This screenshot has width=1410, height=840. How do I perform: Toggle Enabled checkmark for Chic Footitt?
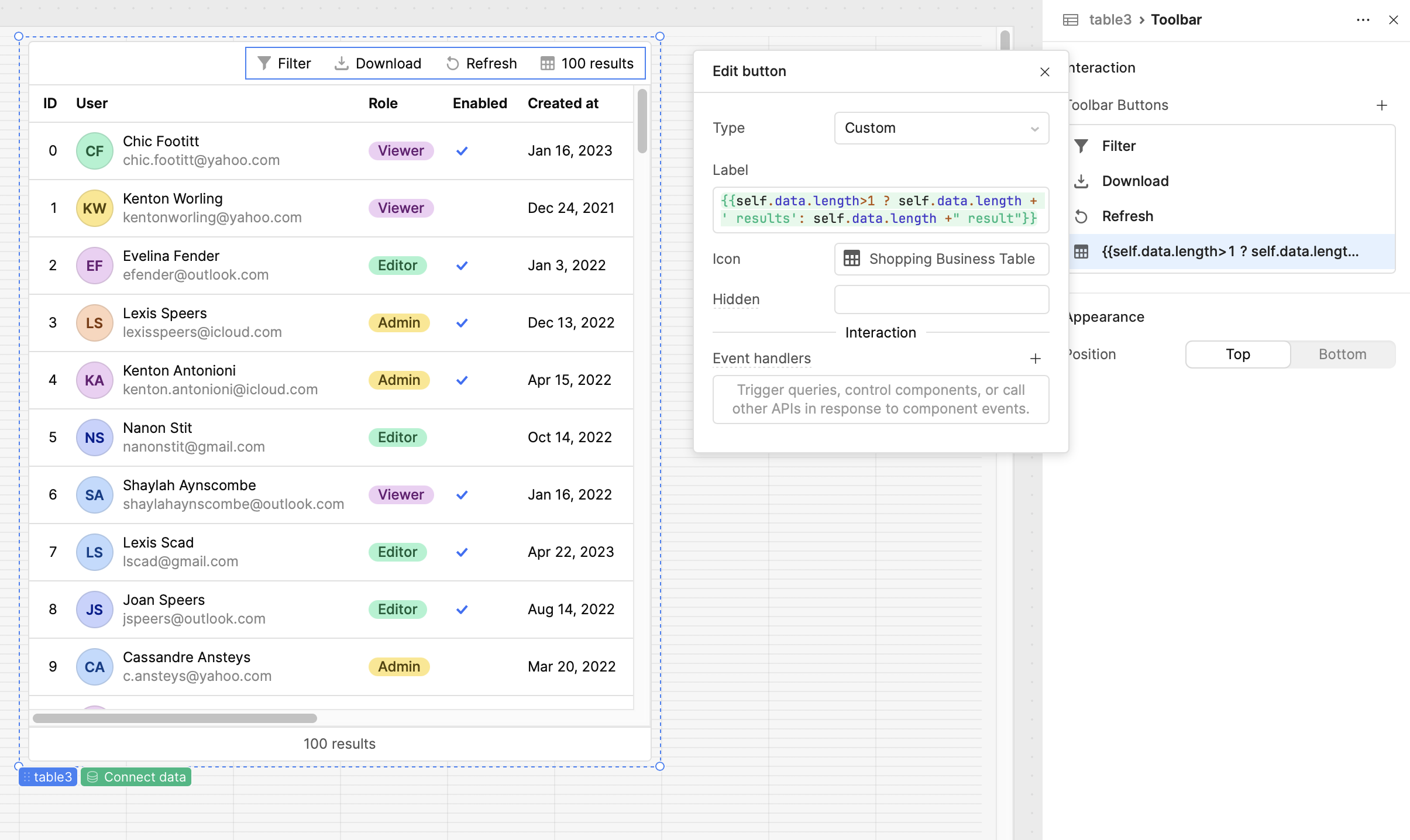tap(462, 151)
